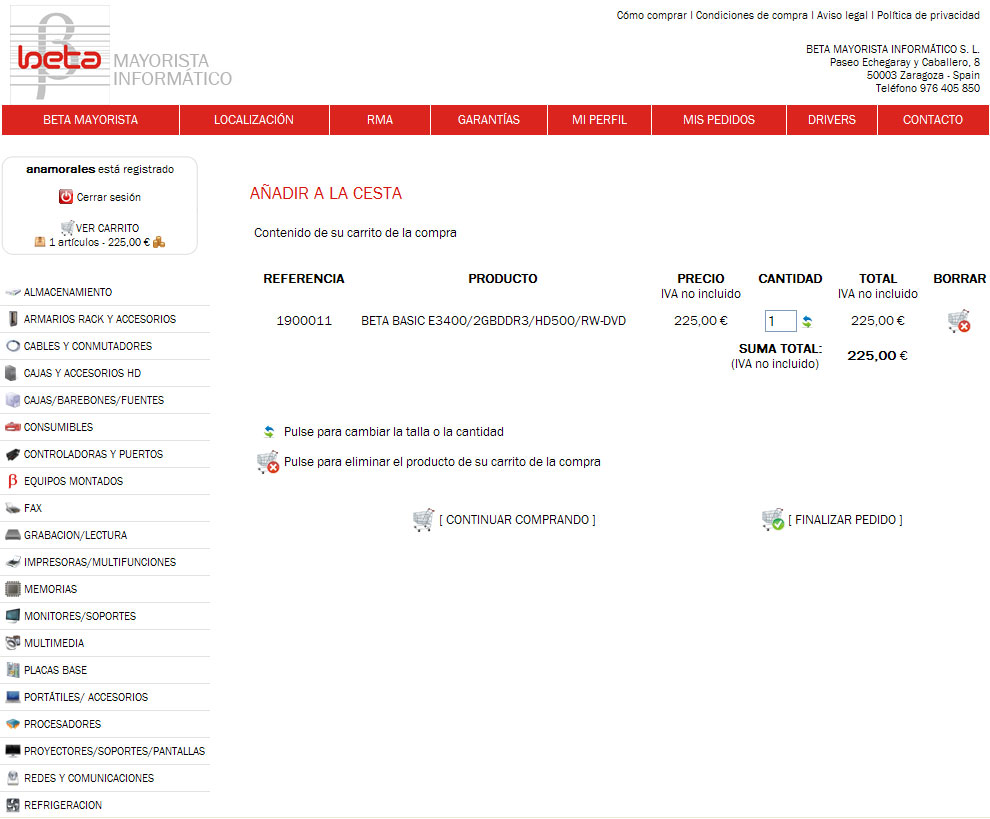Click the MULTIMEDIA category icon
The image size is (990, 819).
coord(13,643)
